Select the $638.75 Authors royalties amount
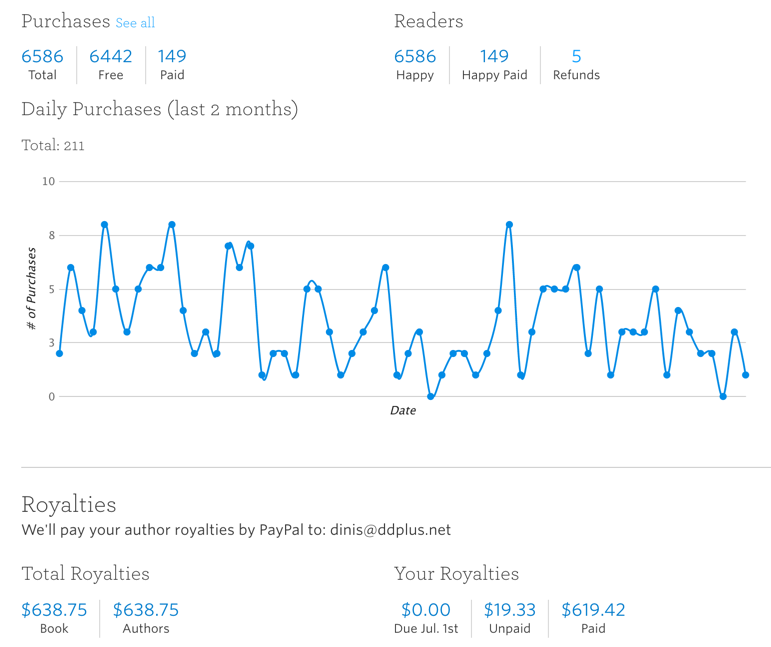Screen dimensions: 771x647 pyautogui.click(x=146, y=610)
